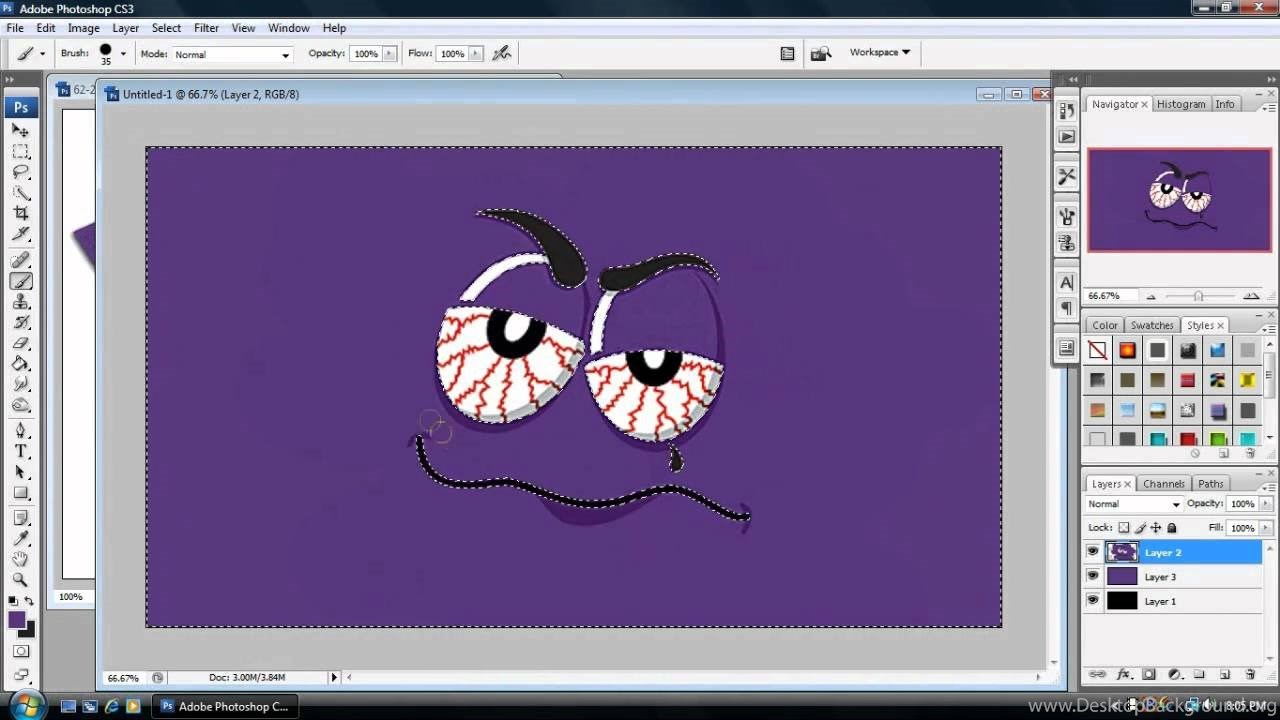Hide Layer 1 with eye icon
1280x720 pixels.
[x=1092, y=601]
